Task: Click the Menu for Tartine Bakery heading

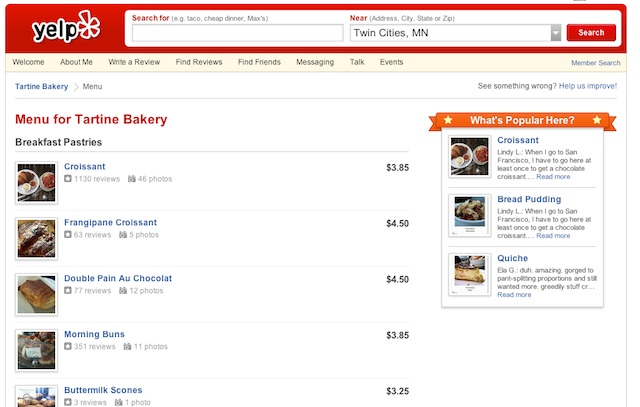Action: (91, 119)
